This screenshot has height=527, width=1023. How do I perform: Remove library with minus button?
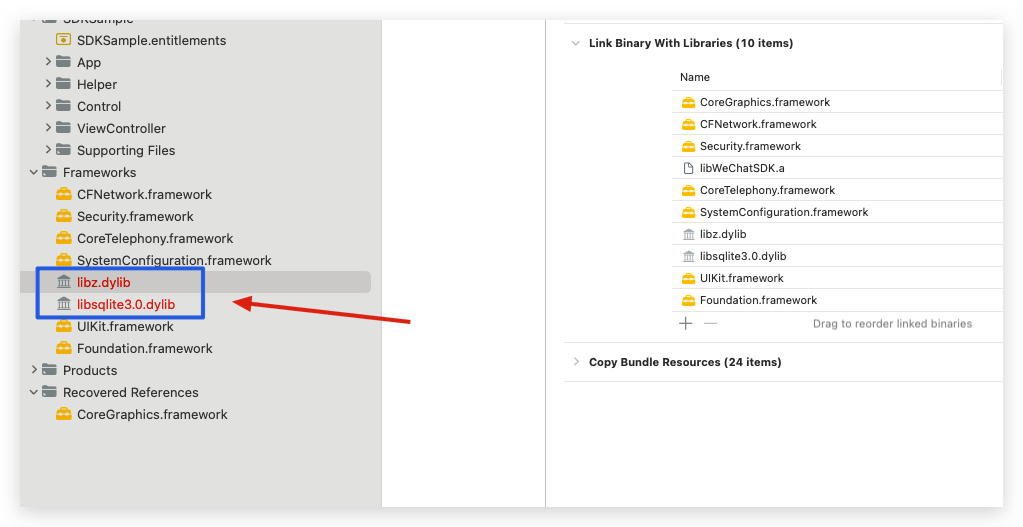710,324
